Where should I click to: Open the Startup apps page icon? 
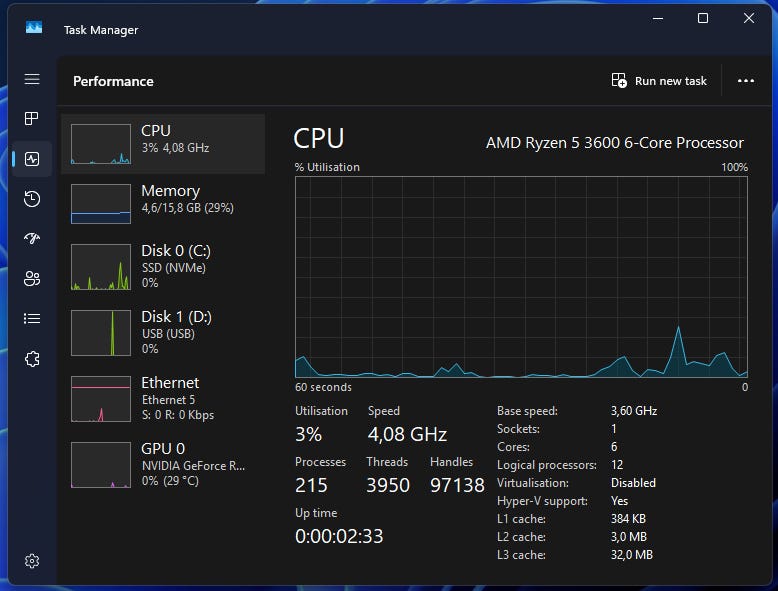coord(32,238)
